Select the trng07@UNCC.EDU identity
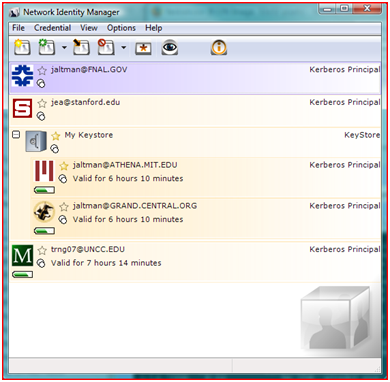This screenshot has height=382, width=390. (195, 262)
